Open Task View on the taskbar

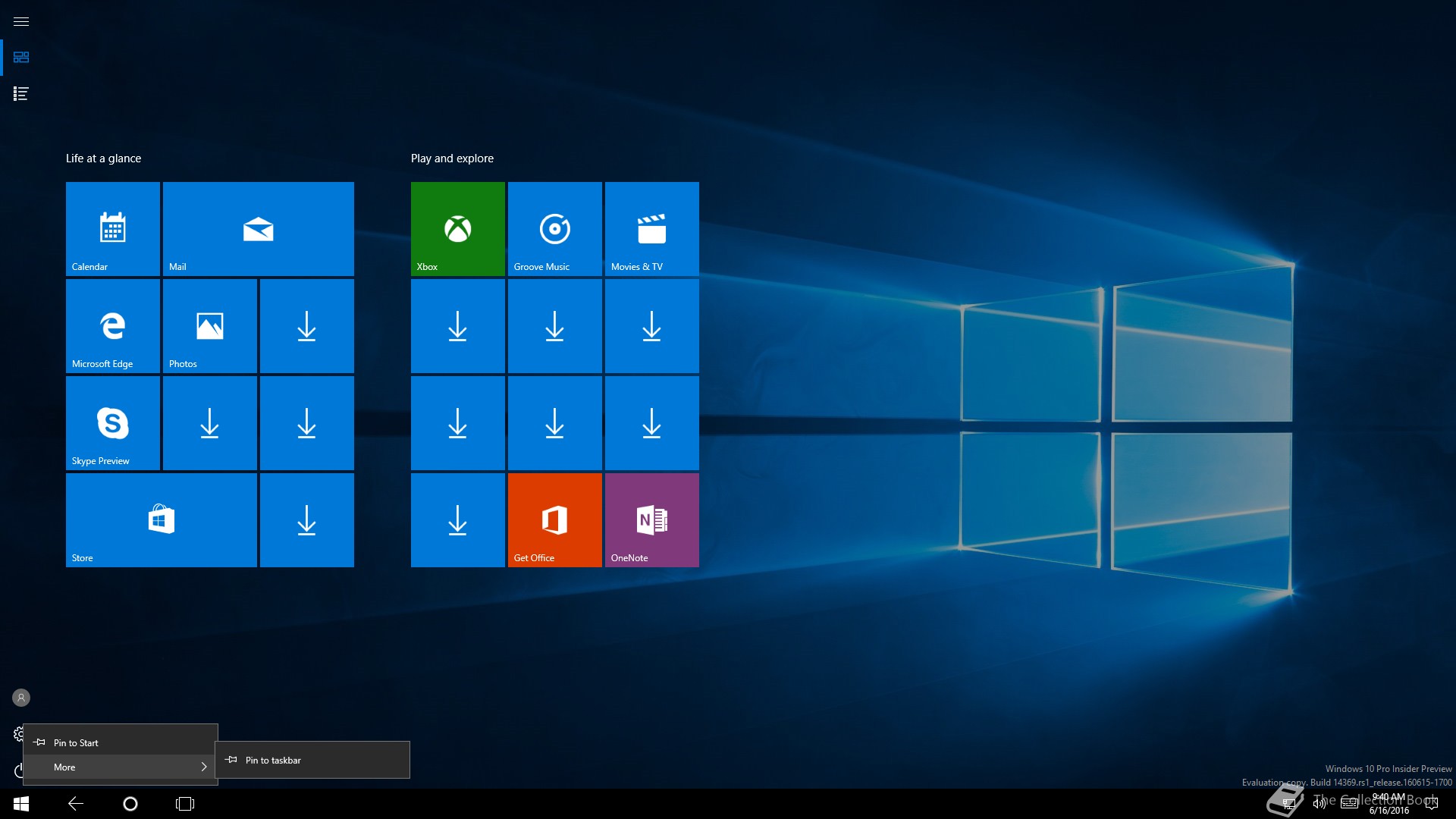click(185, 804)
